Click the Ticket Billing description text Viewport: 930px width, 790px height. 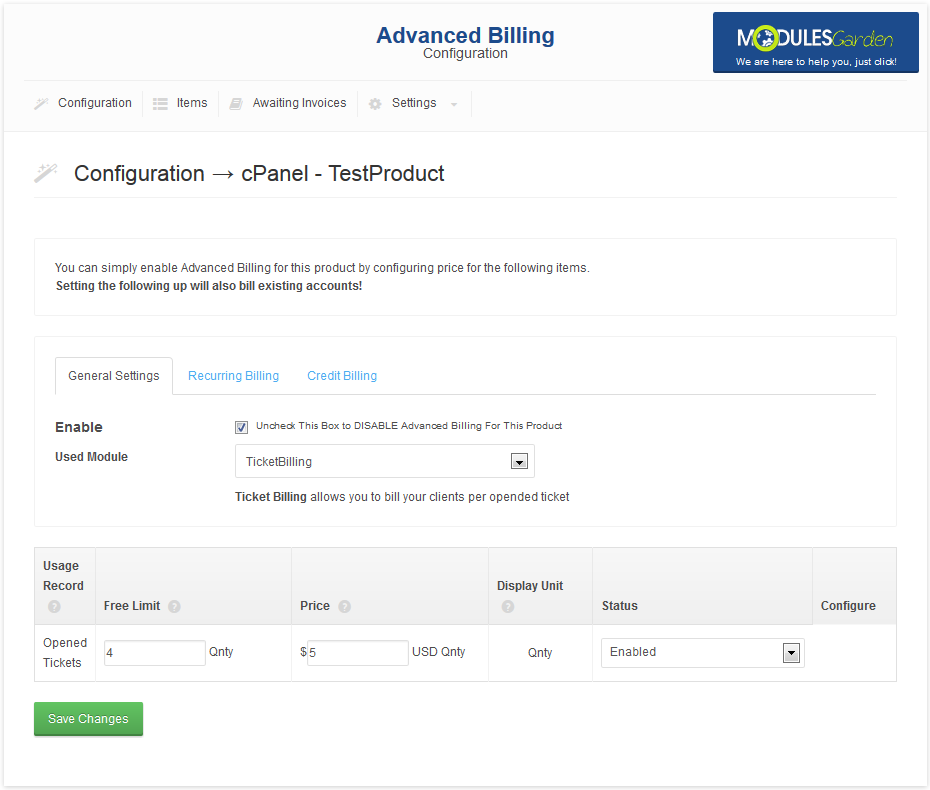tap(402, 497)
